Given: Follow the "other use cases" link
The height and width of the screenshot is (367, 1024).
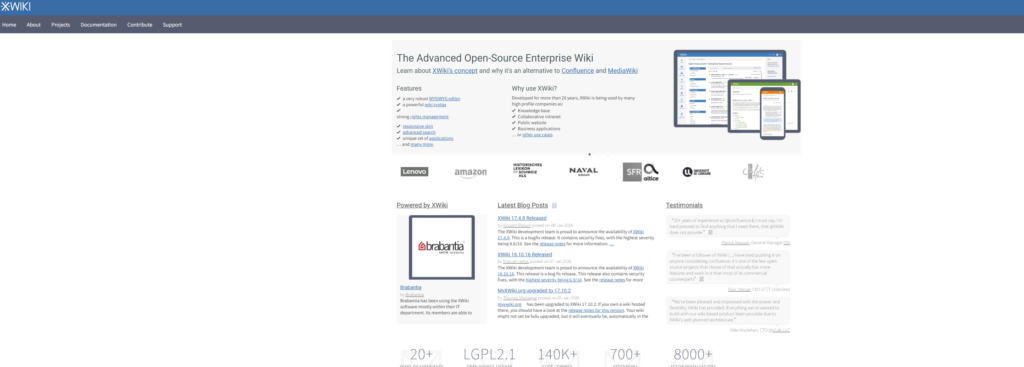Looking at the screenshot, I should [537, 135].
